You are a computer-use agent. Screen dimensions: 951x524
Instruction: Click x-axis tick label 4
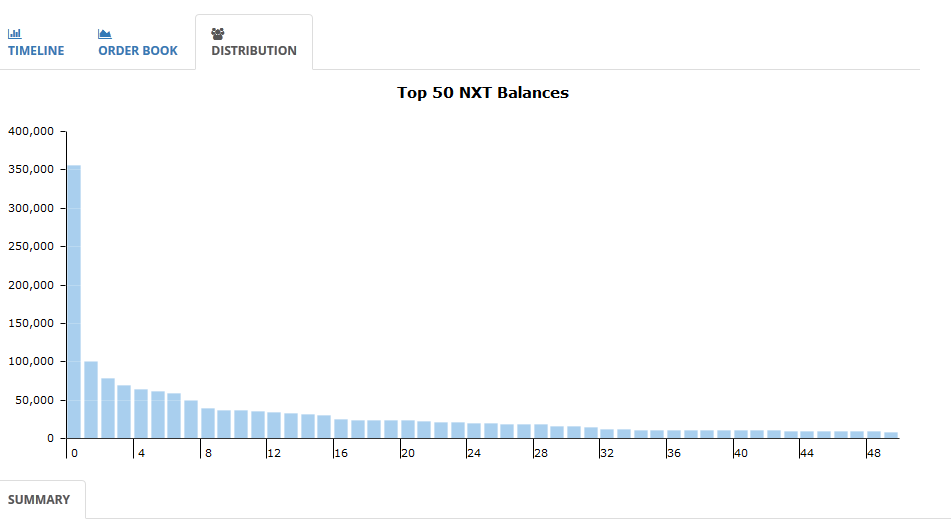[141, 453]
